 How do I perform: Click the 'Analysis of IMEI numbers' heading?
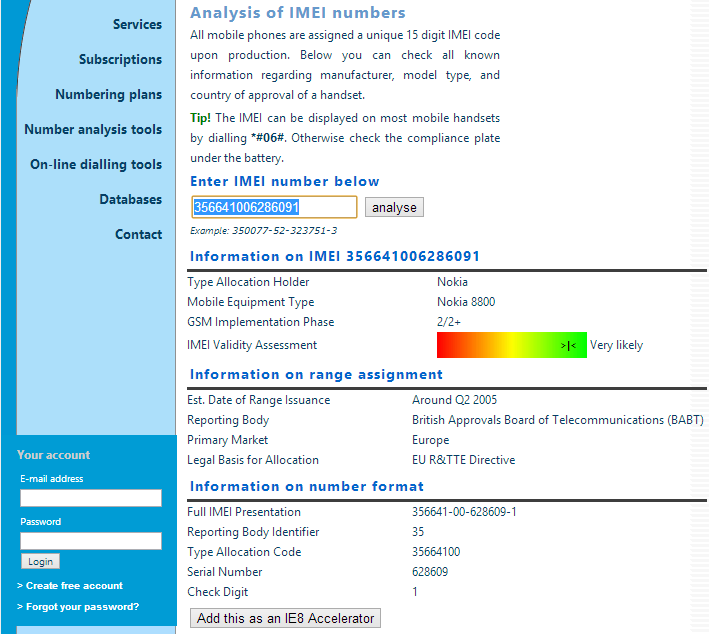pyautogui.click(x=298, y=13)
